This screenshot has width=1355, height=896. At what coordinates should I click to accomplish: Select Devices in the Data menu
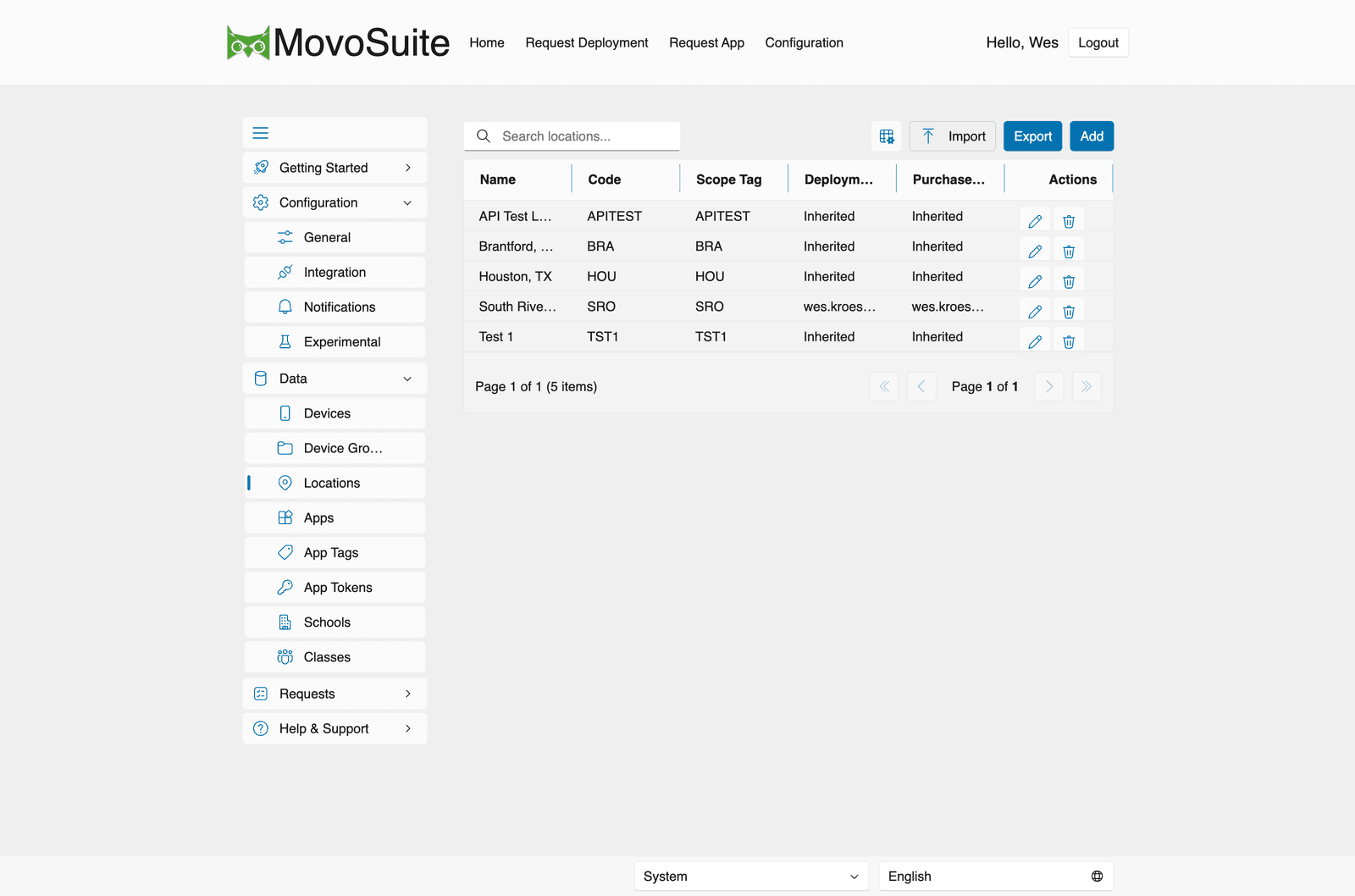click(335, 413)
